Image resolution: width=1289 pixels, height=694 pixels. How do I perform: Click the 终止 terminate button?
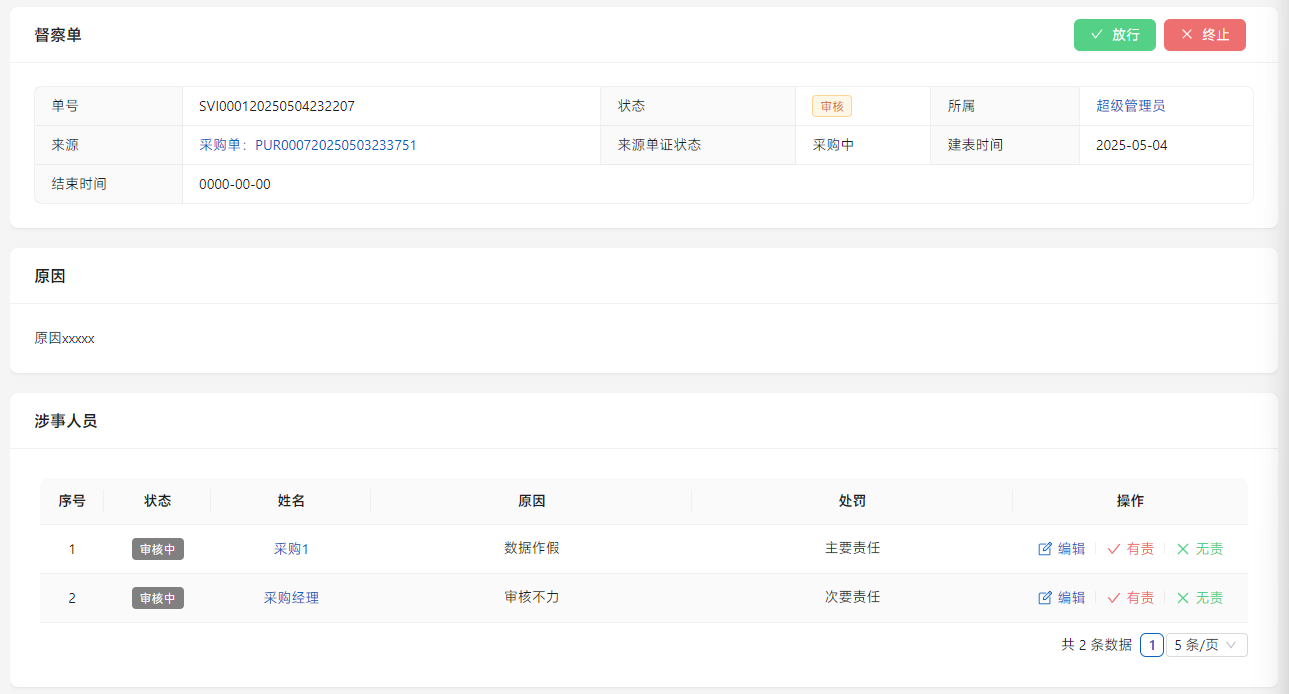[x=1204, y=35]
